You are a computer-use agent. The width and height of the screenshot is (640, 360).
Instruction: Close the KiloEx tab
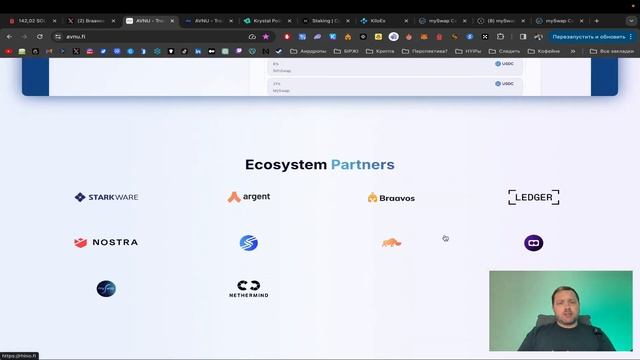[x=406, y=21]
